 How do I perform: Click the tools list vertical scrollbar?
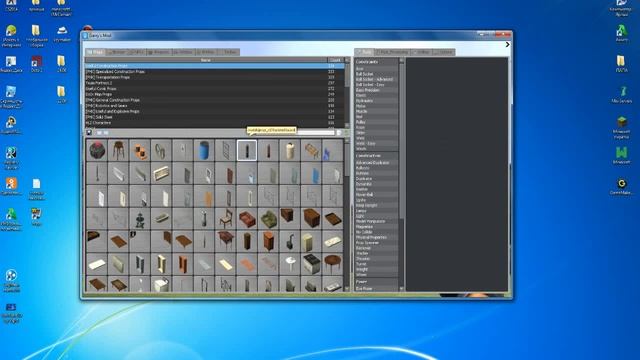pyautogui.click(x=401, y=174)
